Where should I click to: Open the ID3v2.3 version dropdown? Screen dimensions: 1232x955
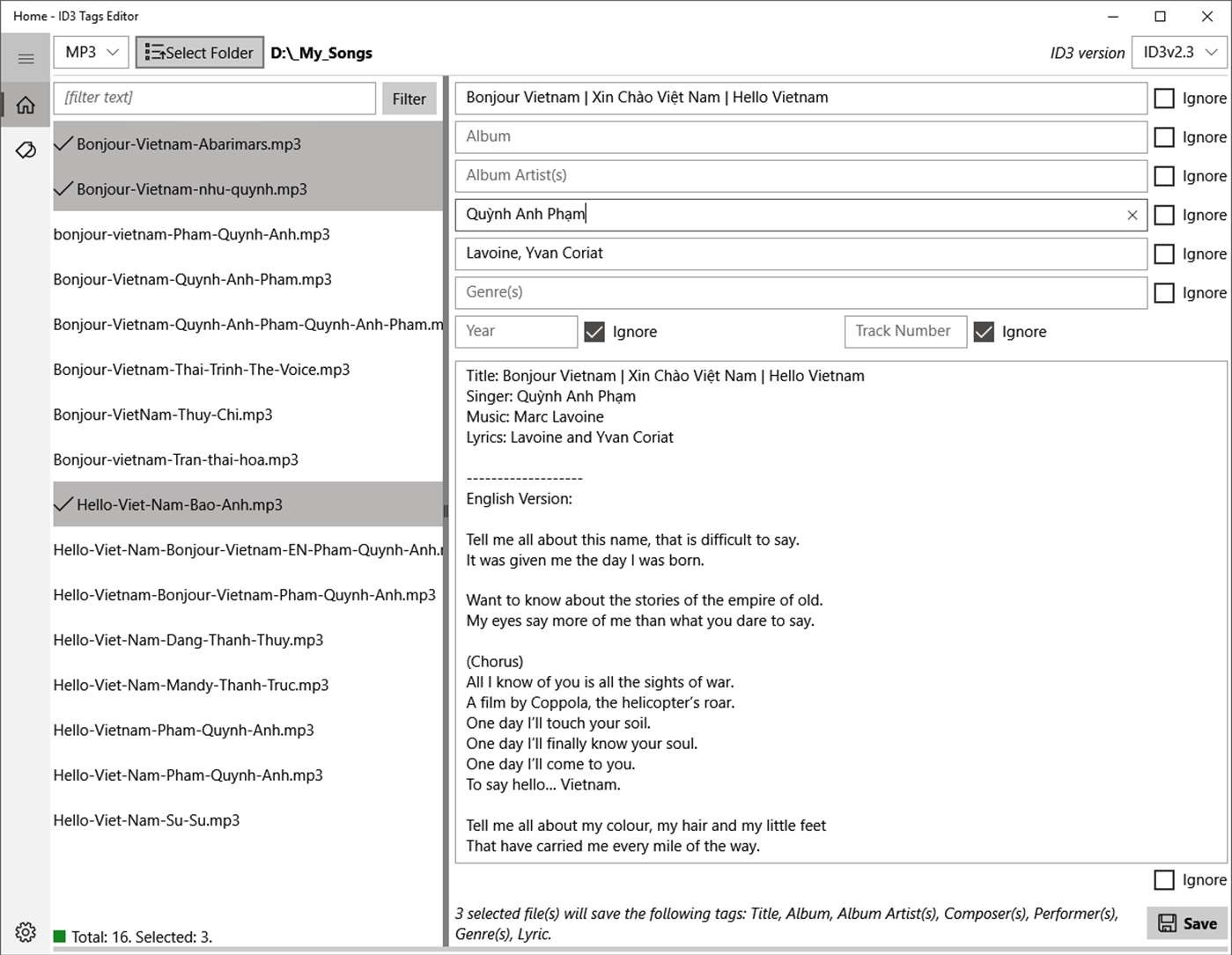coord(1178,52)
